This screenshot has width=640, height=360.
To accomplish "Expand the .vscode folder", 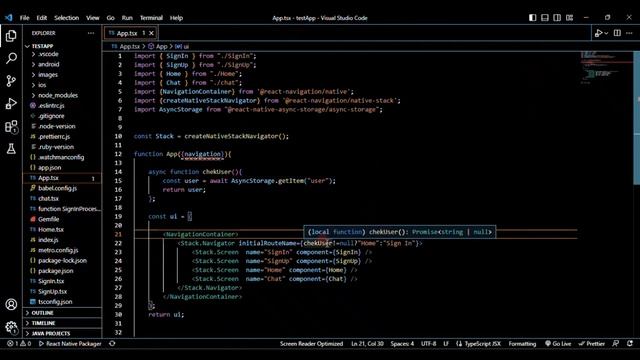I will 48,54.
